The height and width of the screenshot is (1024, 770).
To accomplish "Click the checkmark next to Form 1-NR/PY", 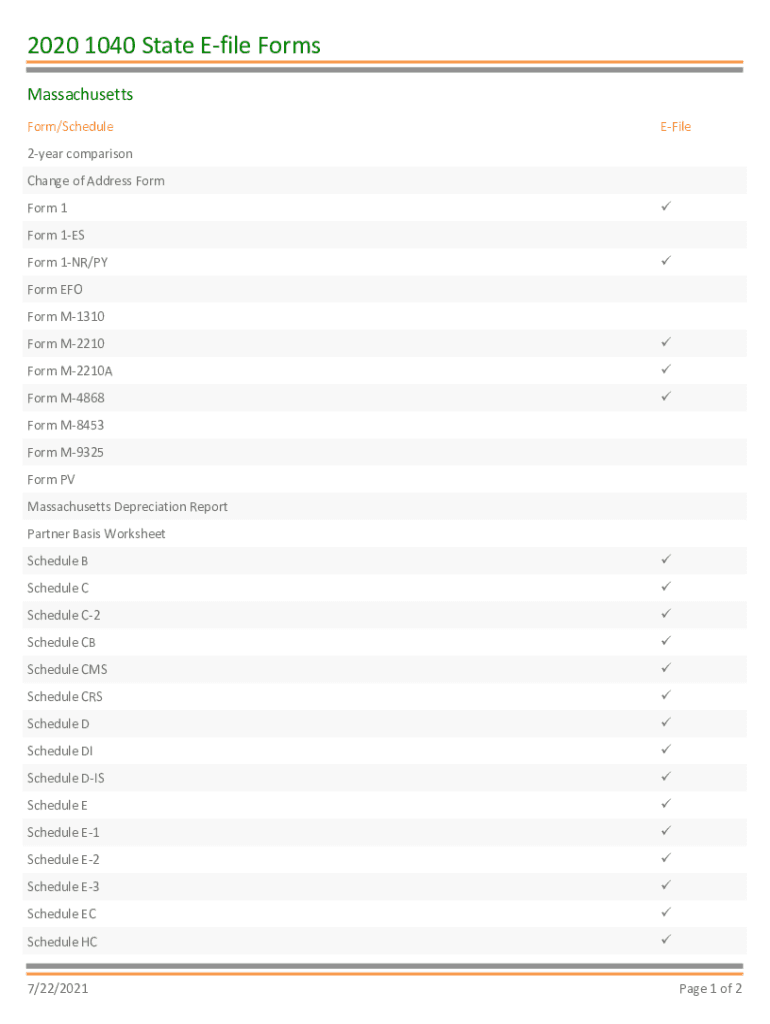I will [x=666, y=261].
